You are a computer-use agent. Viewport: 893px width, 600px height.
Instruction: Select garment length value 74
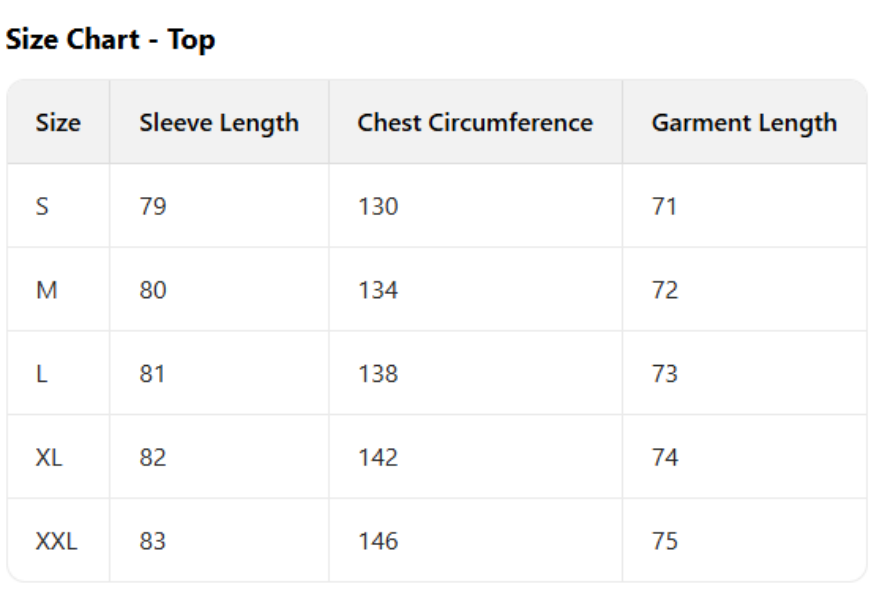(665, 458)
